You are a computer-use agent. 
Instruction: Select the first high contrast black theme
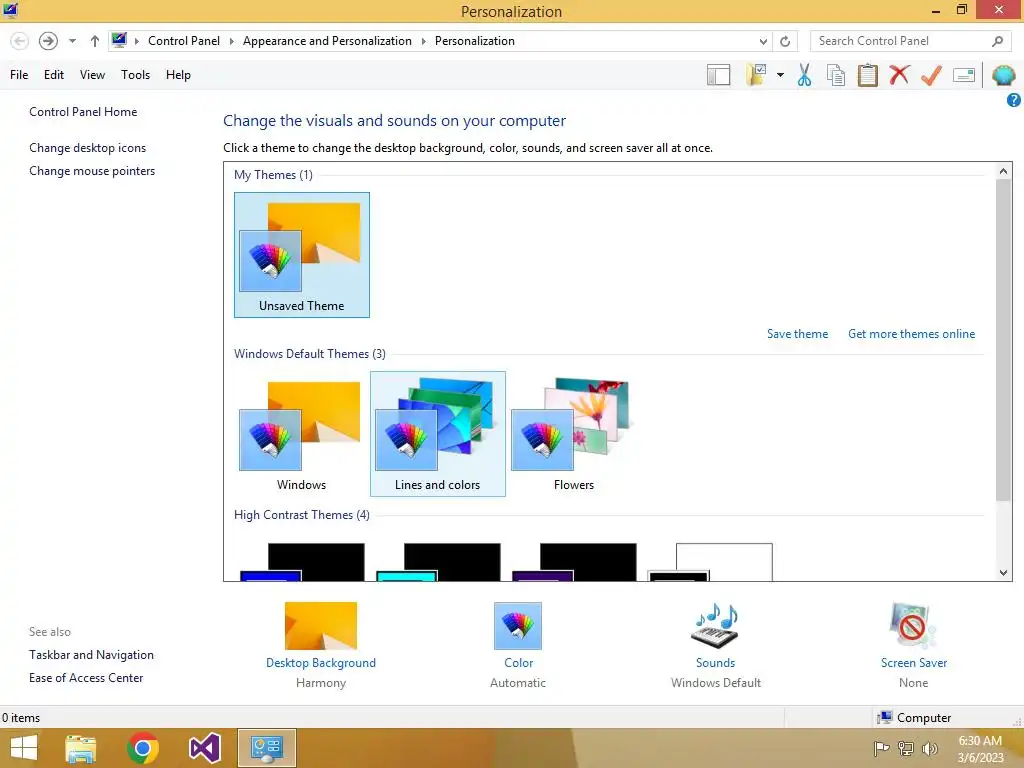tap(302, 562)
